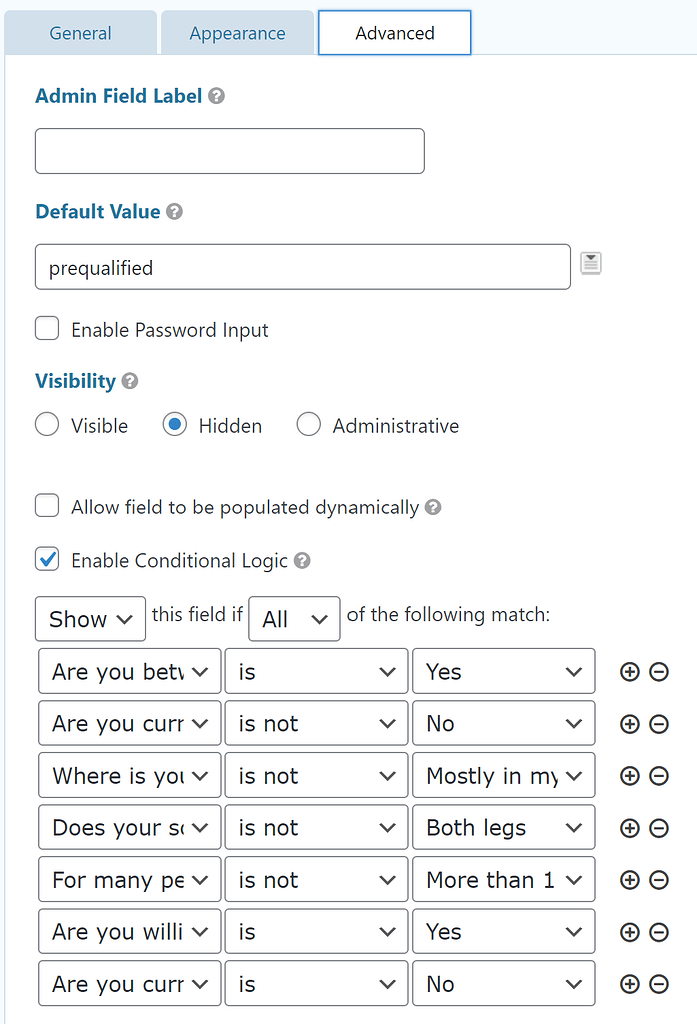Remove the 'Mostly in my' rule row
The image size is (697, 1024).
click(x=659, y=776)
